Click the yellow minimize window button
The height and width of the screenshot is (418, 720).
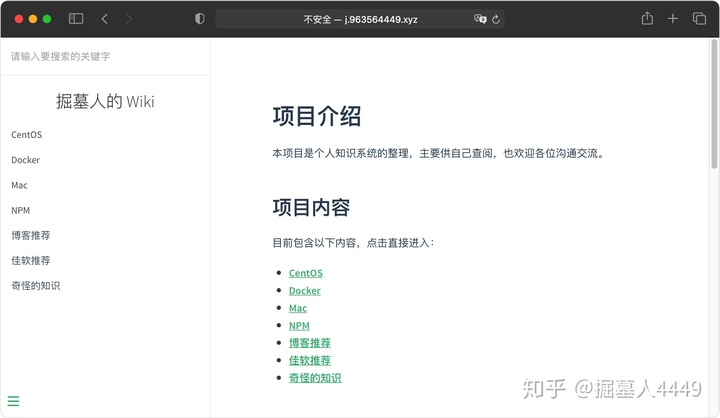point(33,19)
